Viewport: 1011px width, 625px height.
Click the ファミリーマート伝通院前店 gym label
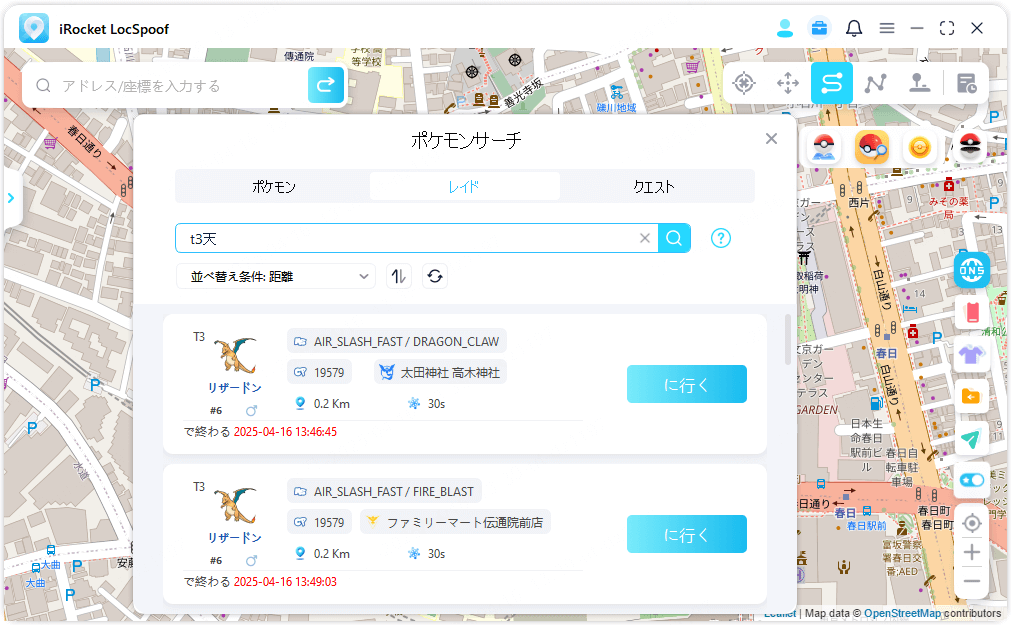[x=455, y=522]
